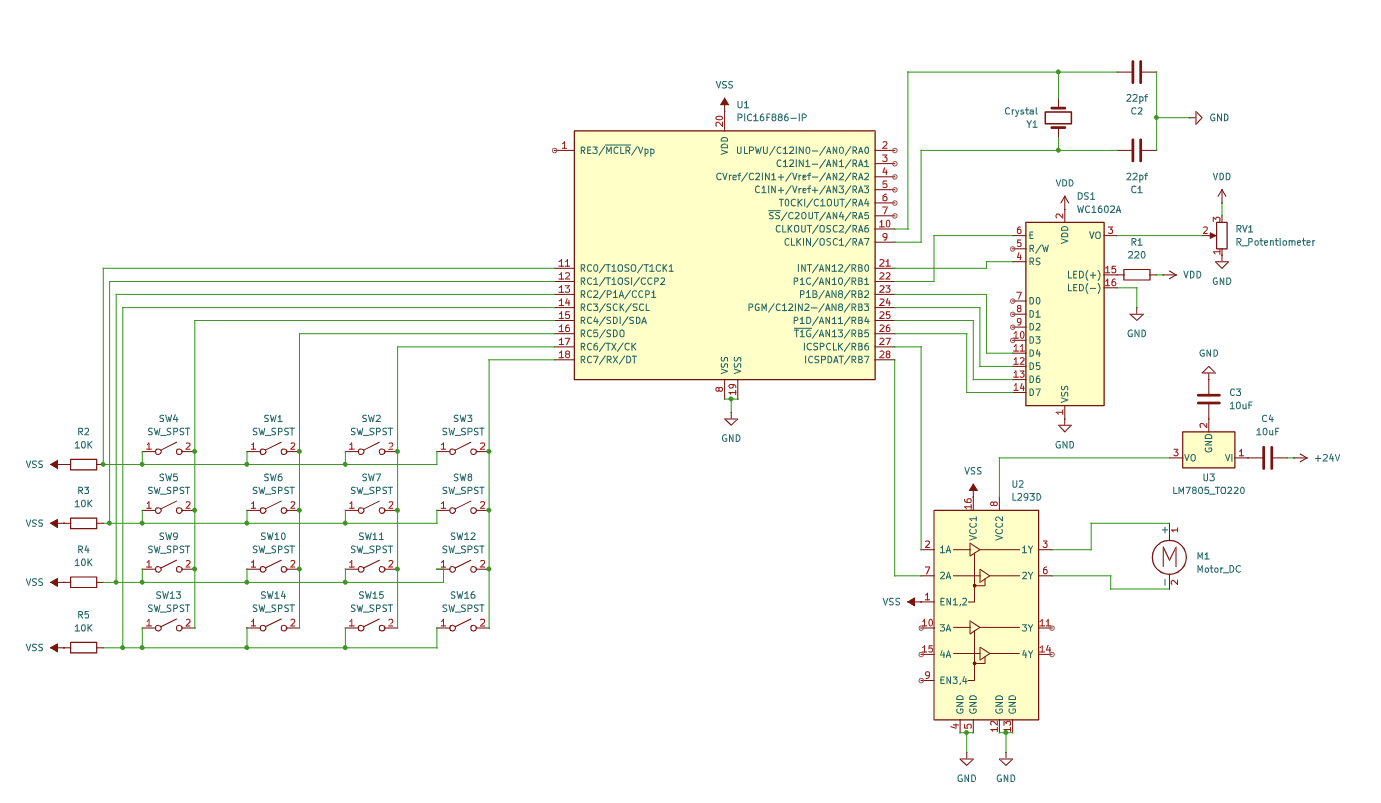Select the C4 10uF capacitor symbol

[x=1268, y=457]
